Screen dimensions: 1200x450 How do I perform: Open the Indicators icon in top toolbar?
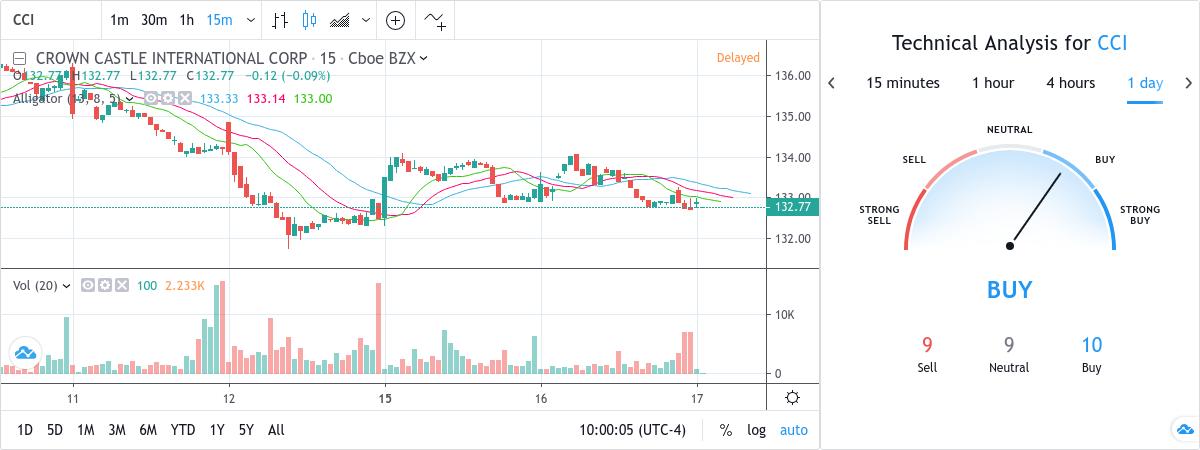click(x=435, y=20)
